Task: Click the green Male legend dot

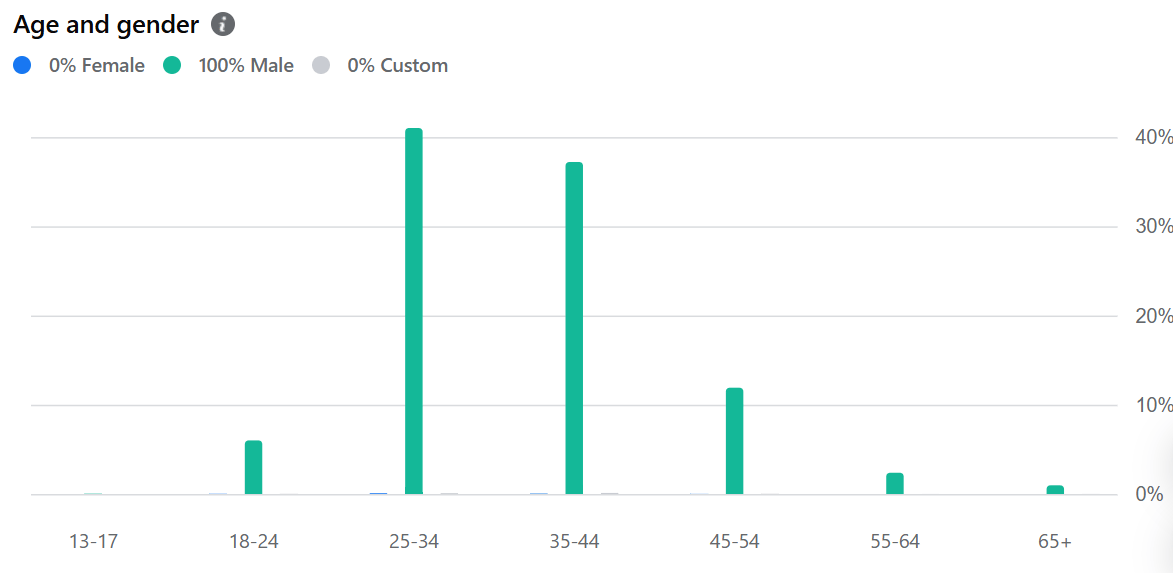Action: pos(172,65)
